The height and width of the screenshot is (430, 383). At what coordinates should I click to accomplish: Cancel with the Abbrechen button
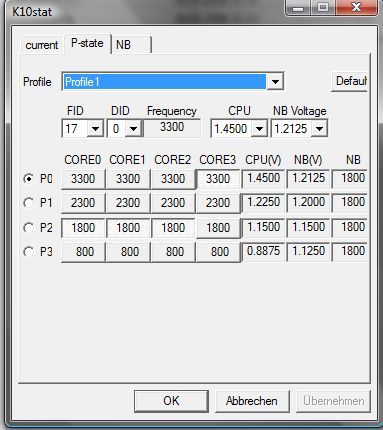click(x=252, y=401)
